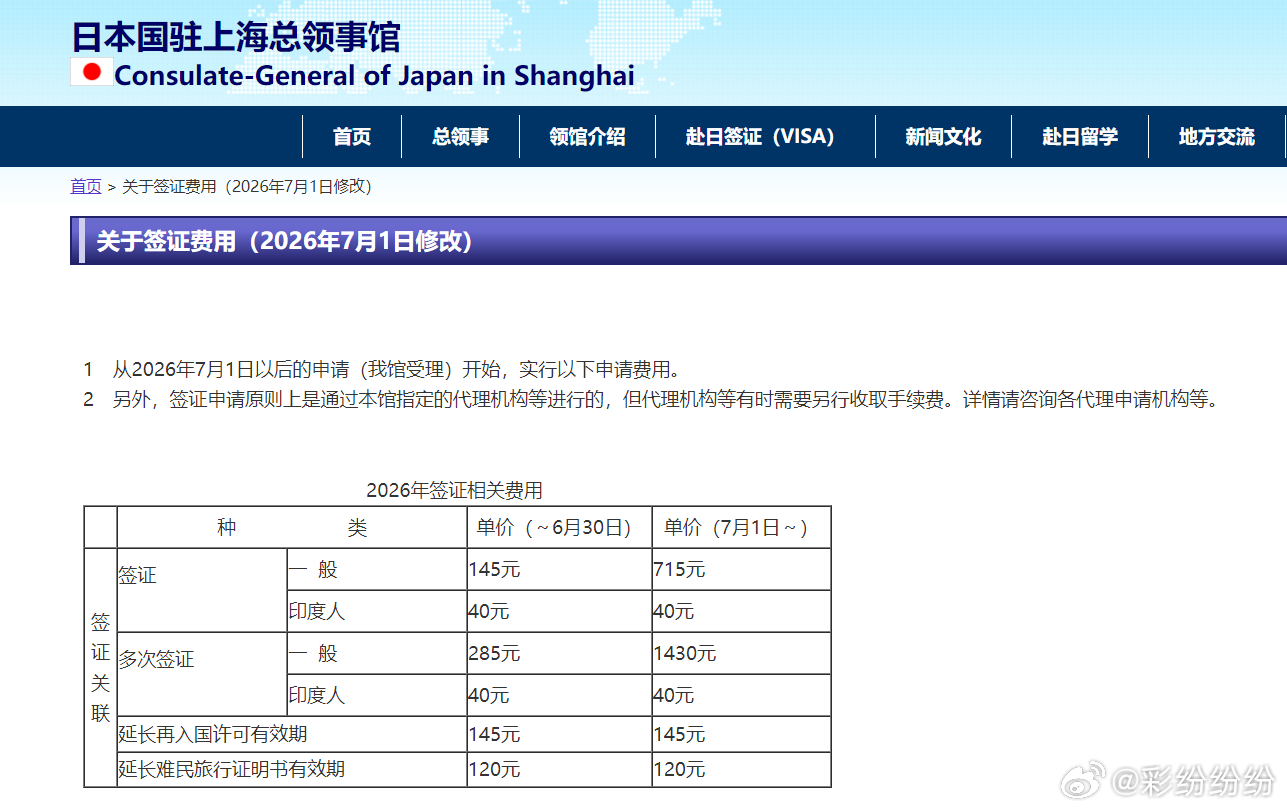1287x812 pixels.
Task: Open the 新闻文化 navigation item
Action: [943, 137]
